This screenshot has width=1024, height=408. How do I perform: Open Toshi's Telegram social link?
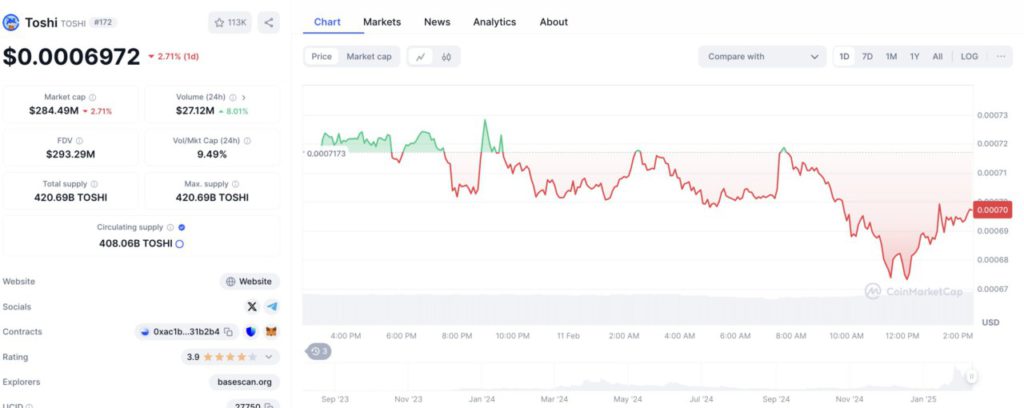[271, 306]
